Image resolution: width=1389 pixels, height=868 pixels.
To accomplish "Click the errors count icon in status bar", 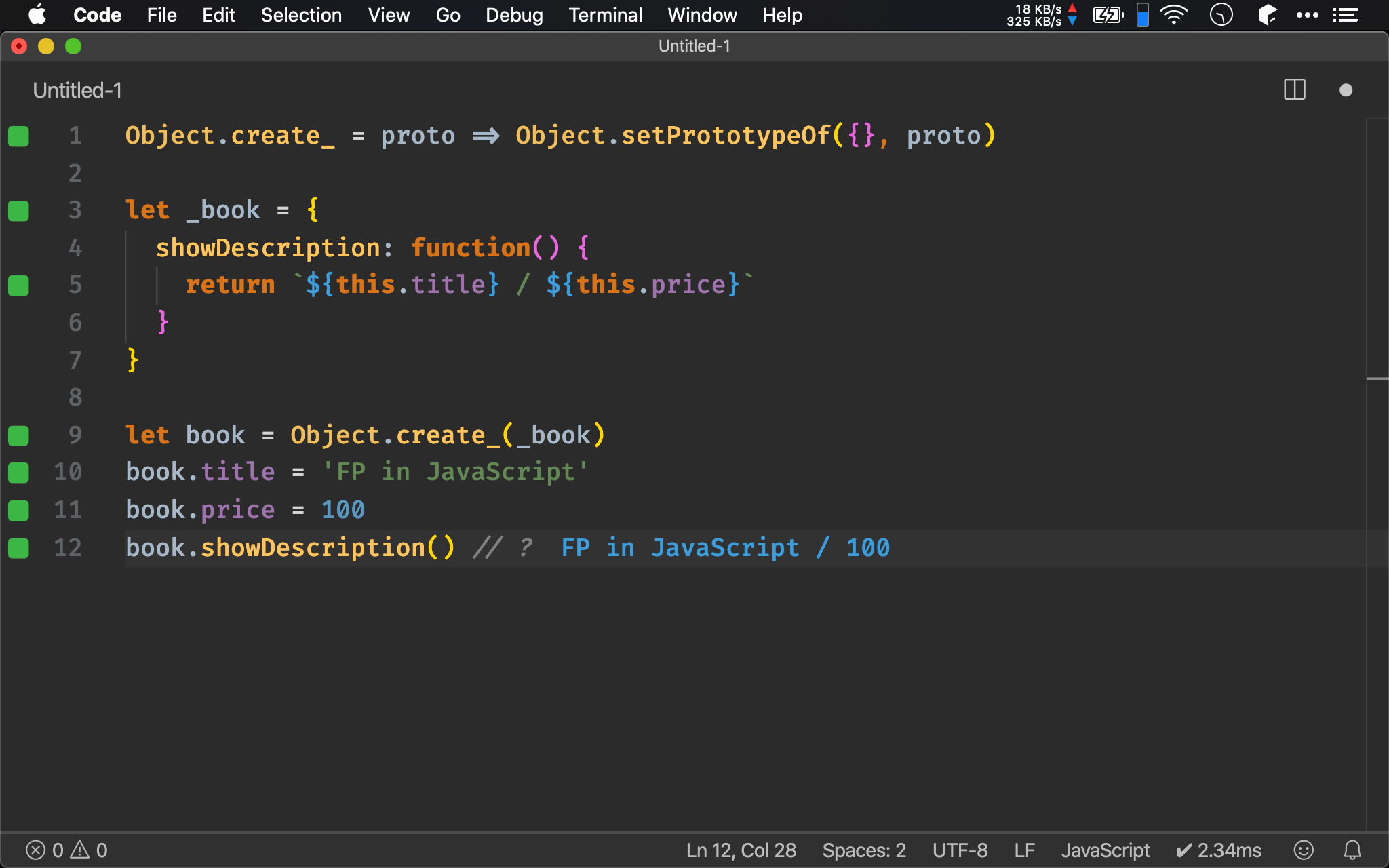I will tap(36, 850).
